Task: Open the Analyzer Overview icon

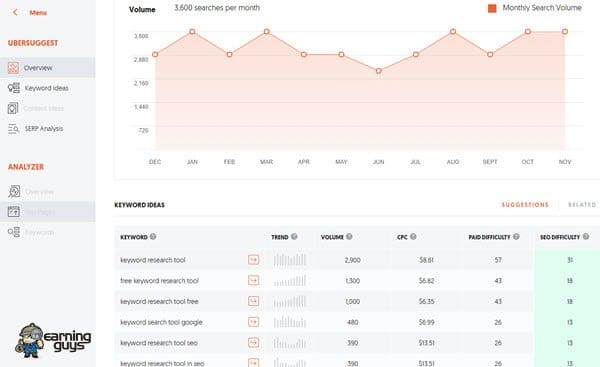Action: tap(14, 191)
